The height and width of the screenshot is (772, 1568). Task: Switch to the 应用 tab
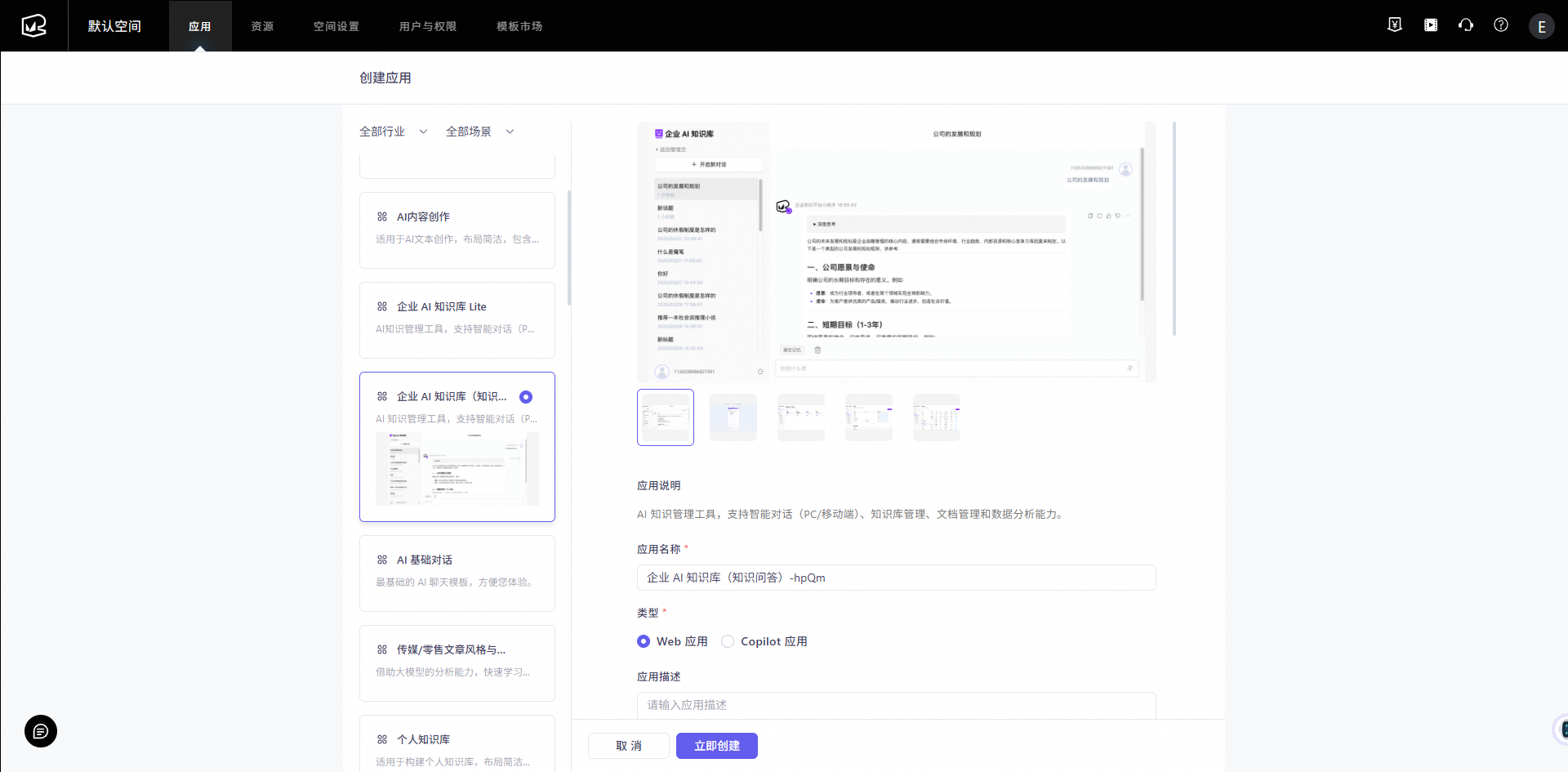pos(200,26)
